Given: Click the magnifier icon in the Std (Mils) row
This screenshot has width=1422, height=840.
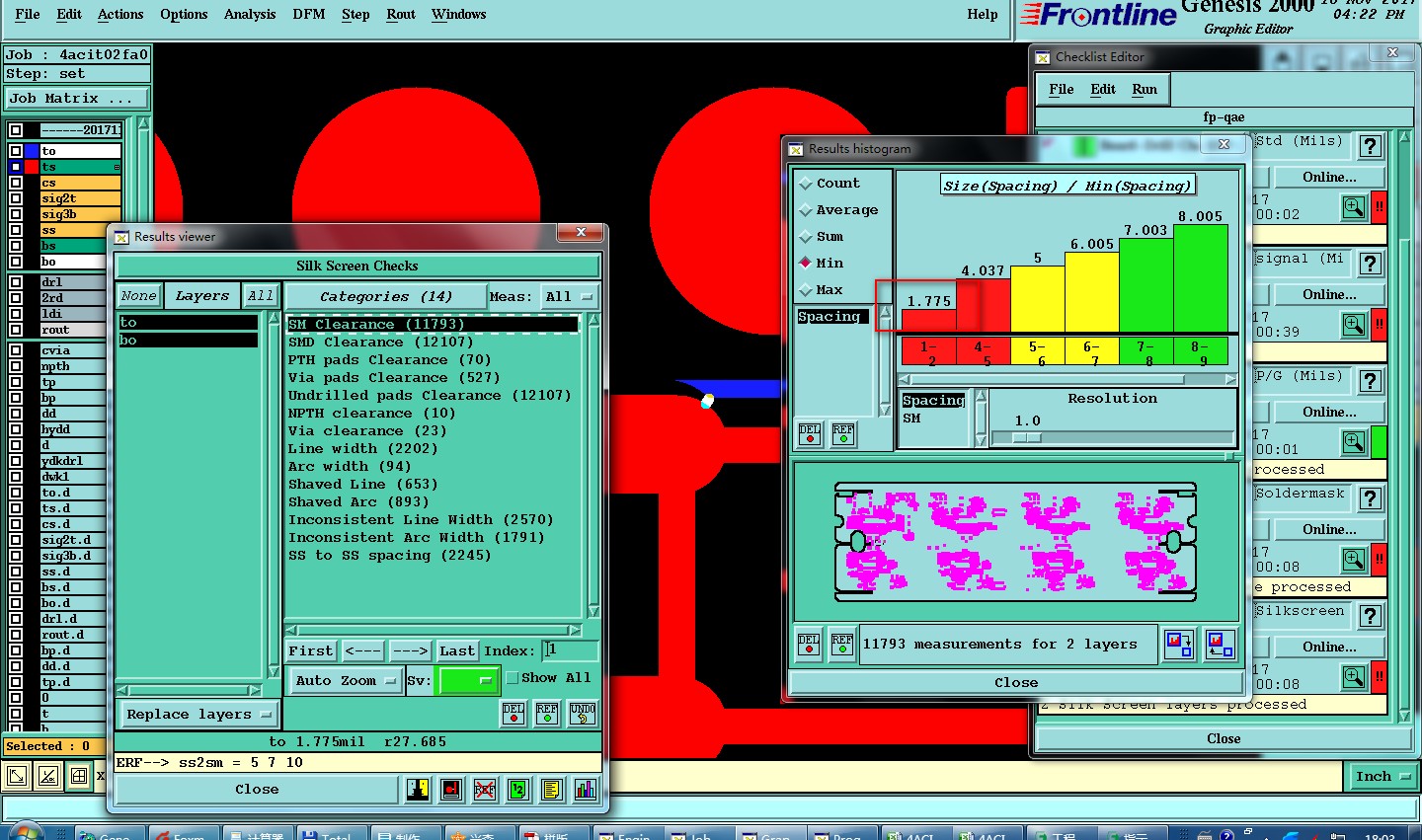Looking at the screenshot, I should pyautogui.click(x=1354, y=207).
